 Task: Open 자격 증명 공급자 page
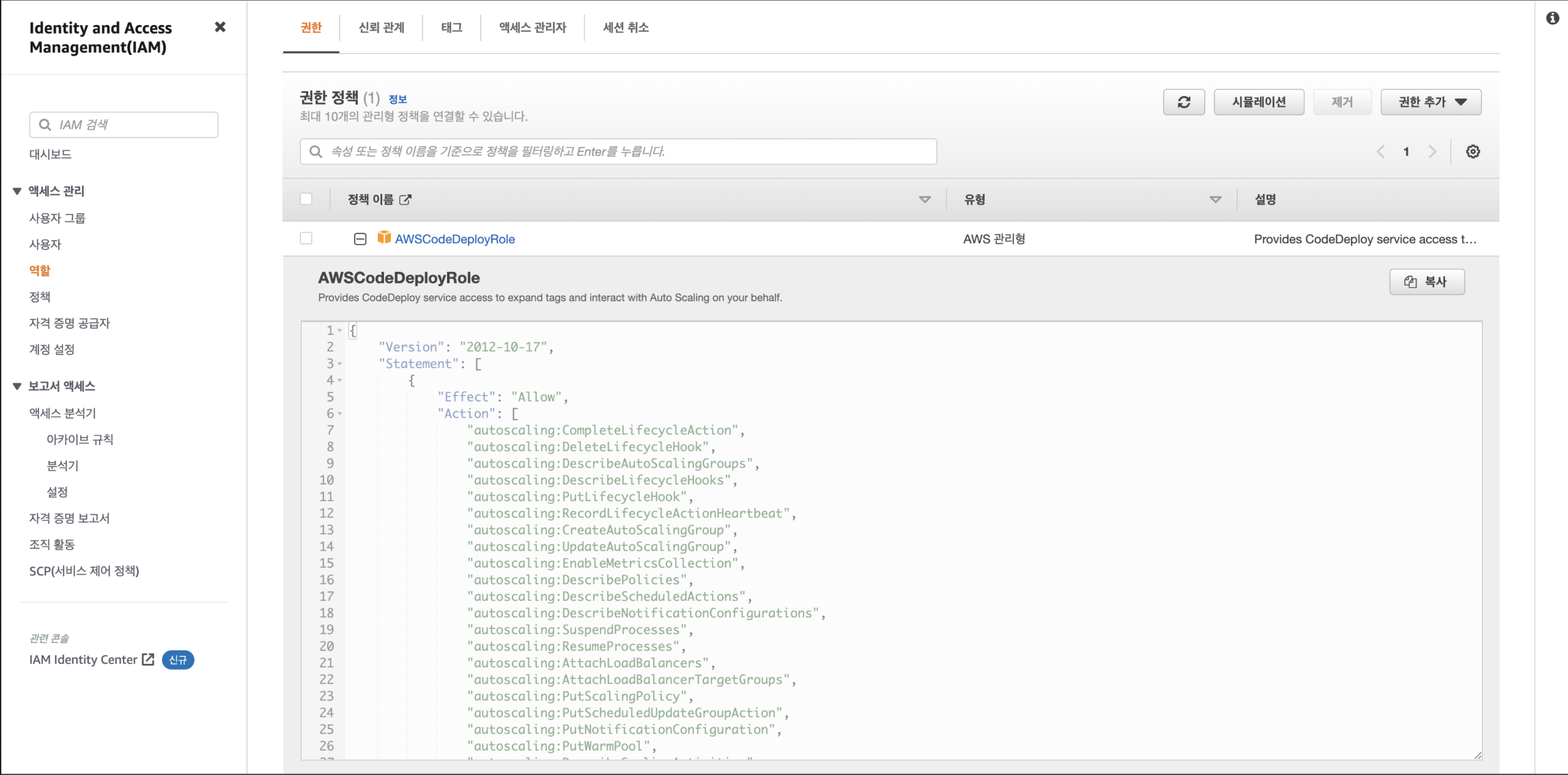click(x=70, y=323)
